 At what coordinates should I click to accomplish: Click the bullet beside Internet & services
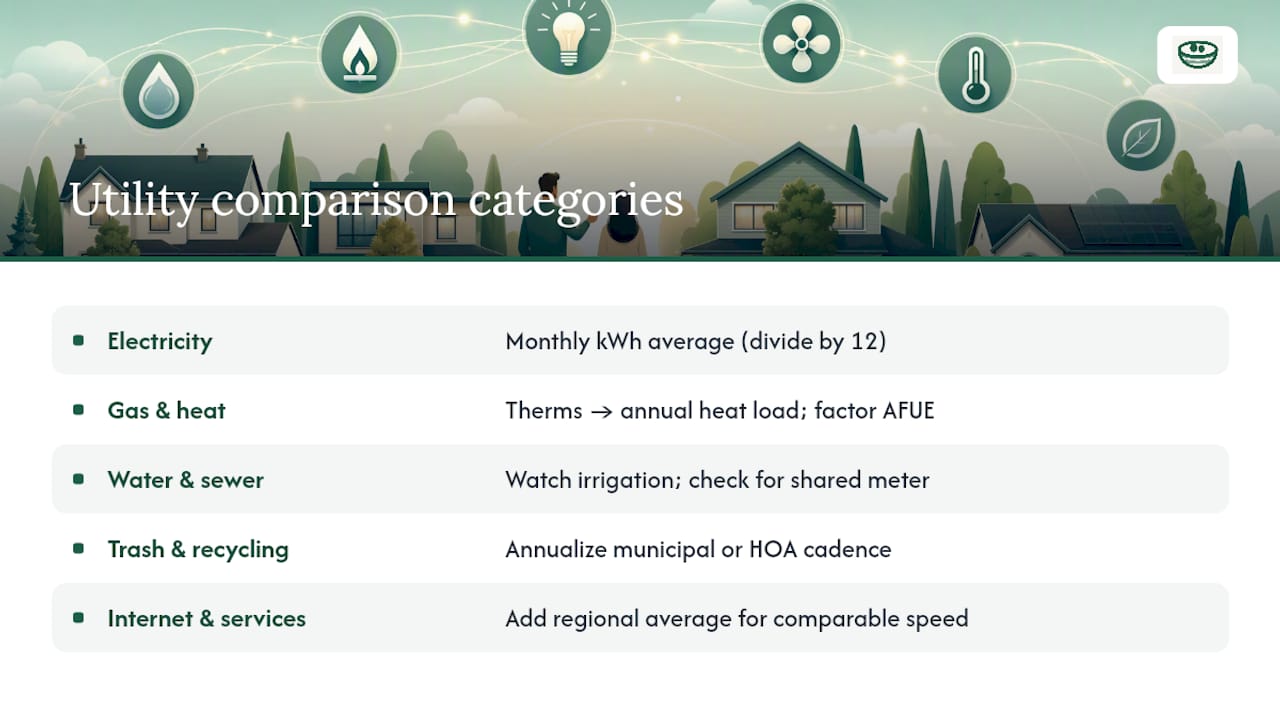coord(78,617)
